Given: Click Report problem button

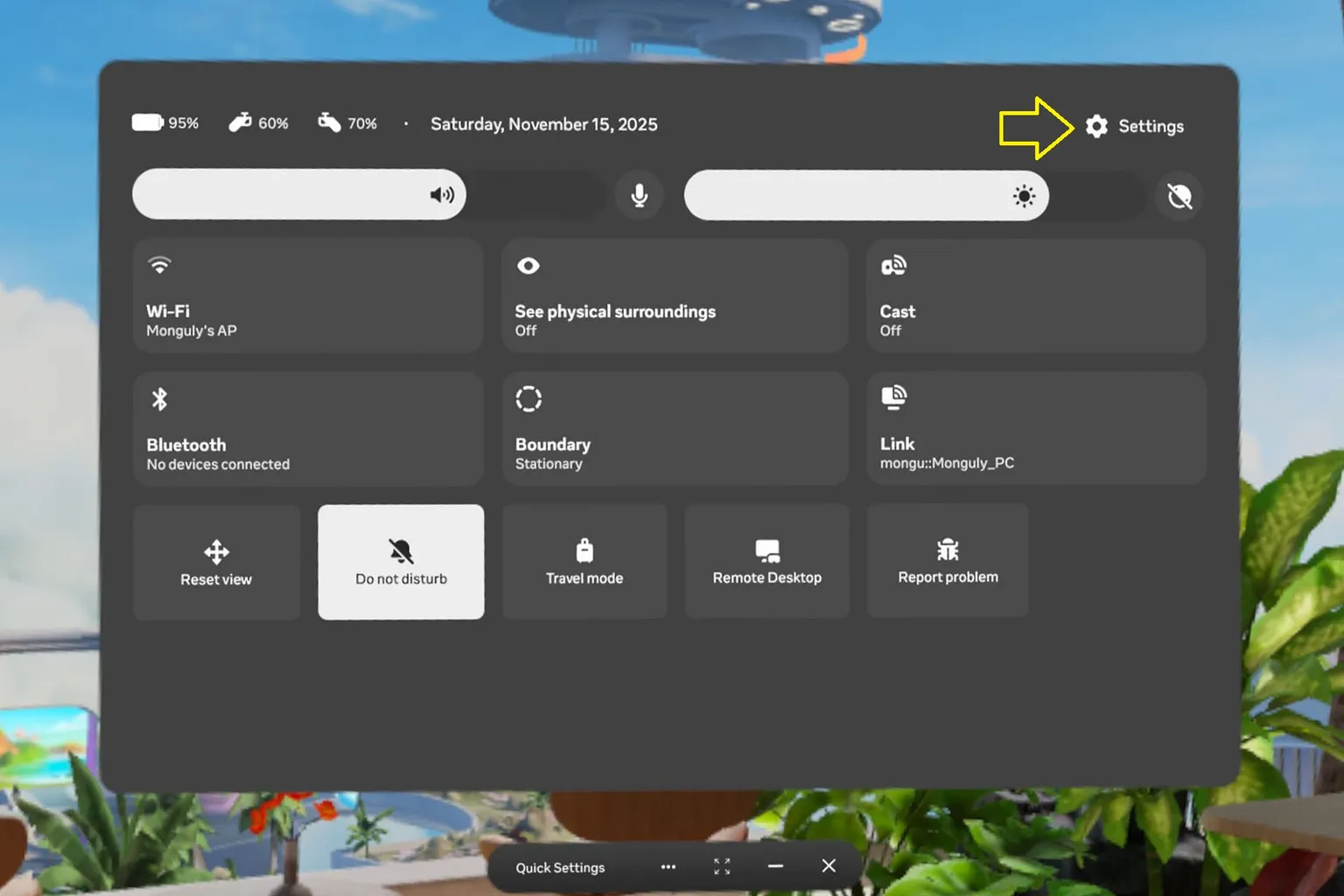Looking at the screenshot, I should (x=948, y=561).
